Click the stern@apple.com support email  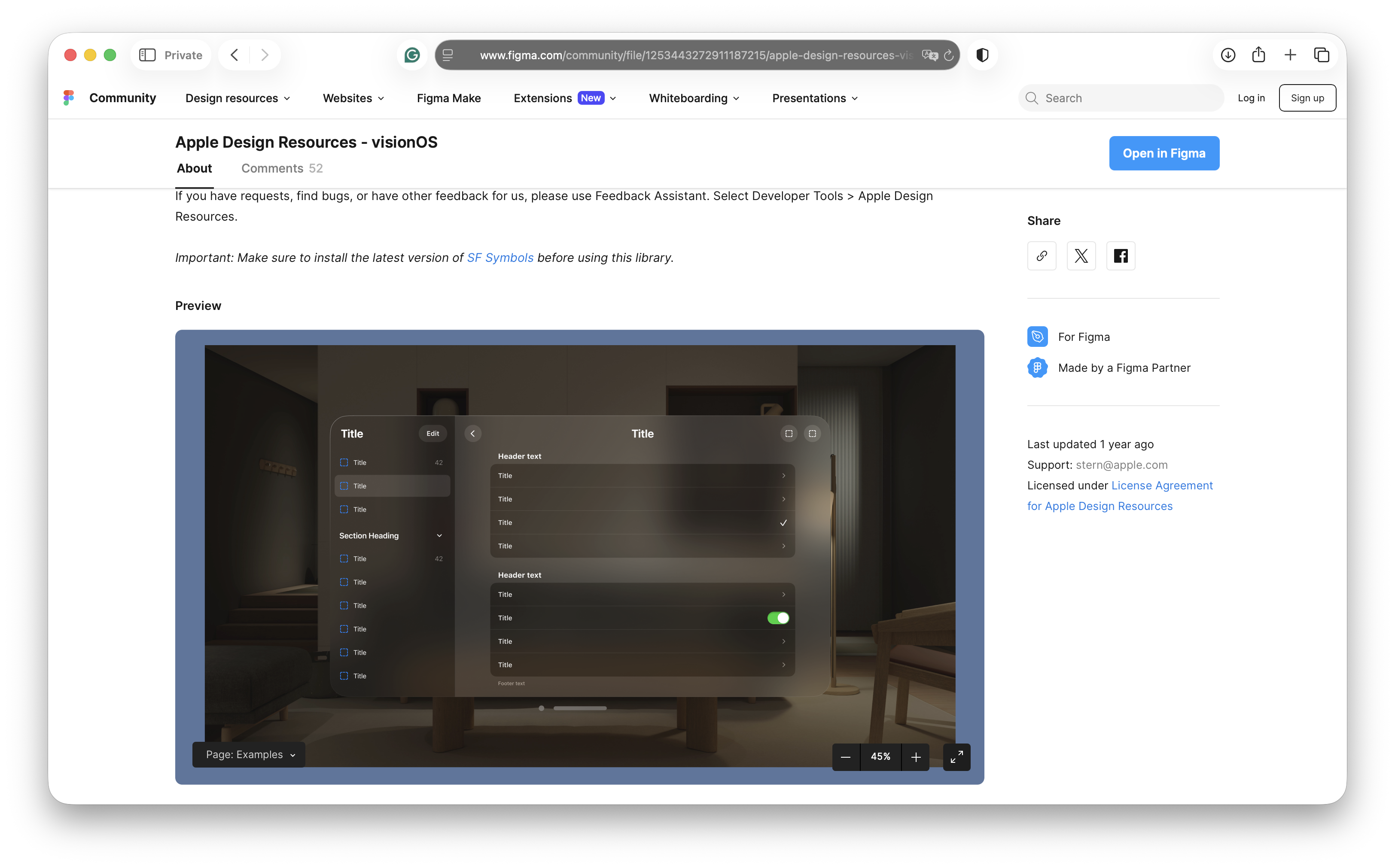(x=1122, y=465)
